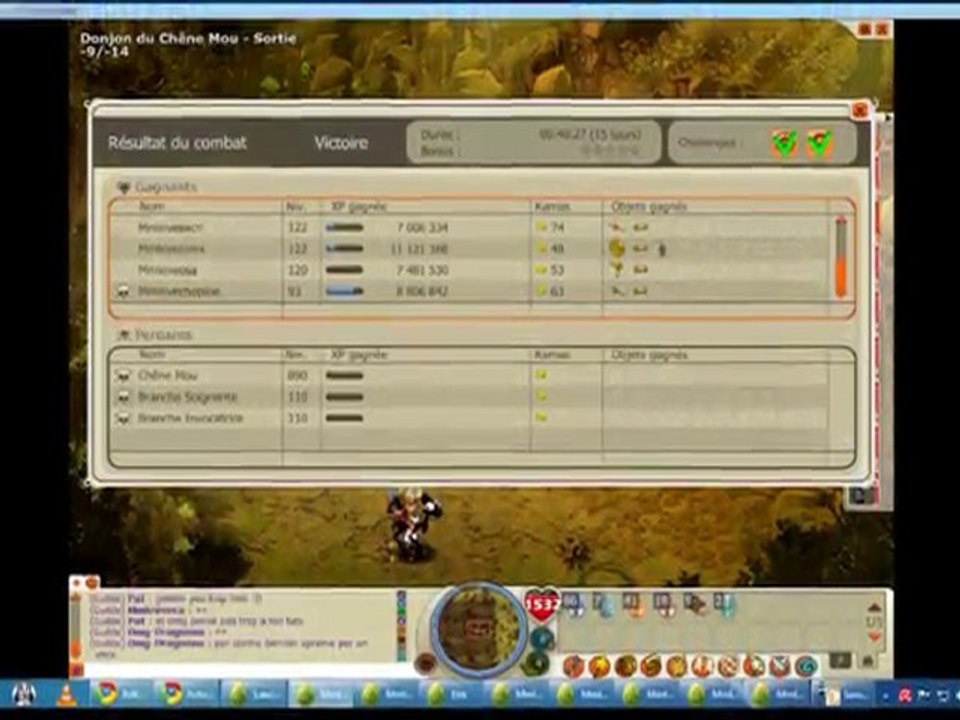Click the kamas icon in Branche Soignante row
Image resolution: width=960 pixels, height=720 pixels.
click(541, 397)
